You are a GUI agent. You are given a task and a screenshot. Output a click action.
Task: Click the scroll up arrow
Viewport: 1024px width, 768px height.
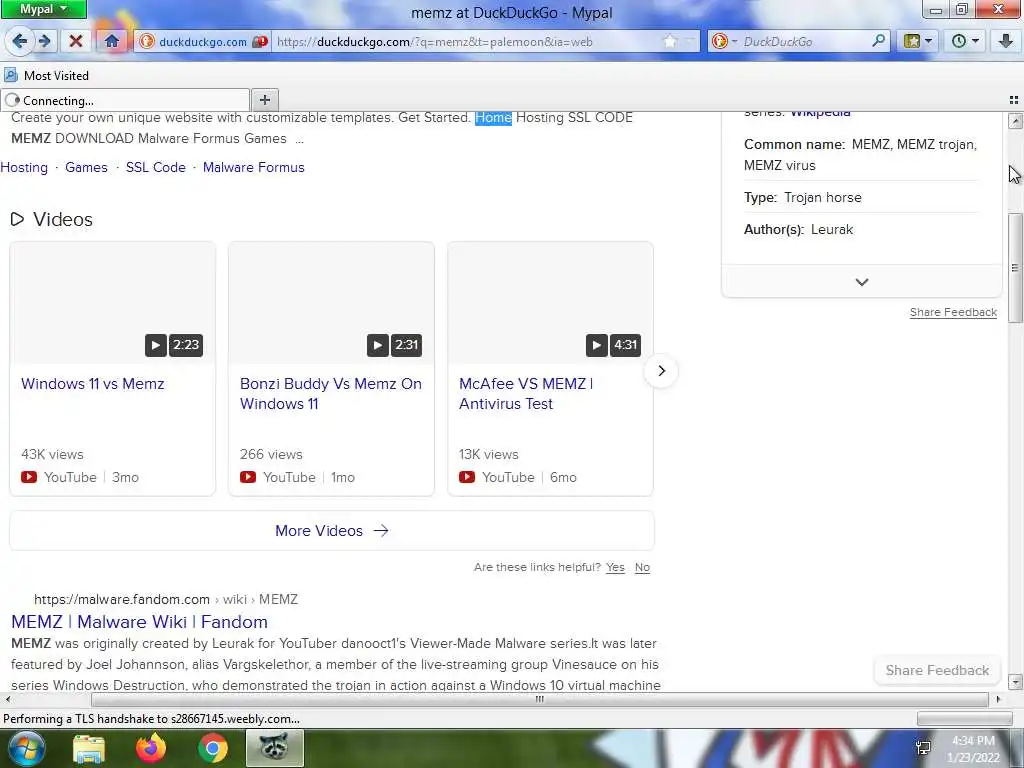1015,120
